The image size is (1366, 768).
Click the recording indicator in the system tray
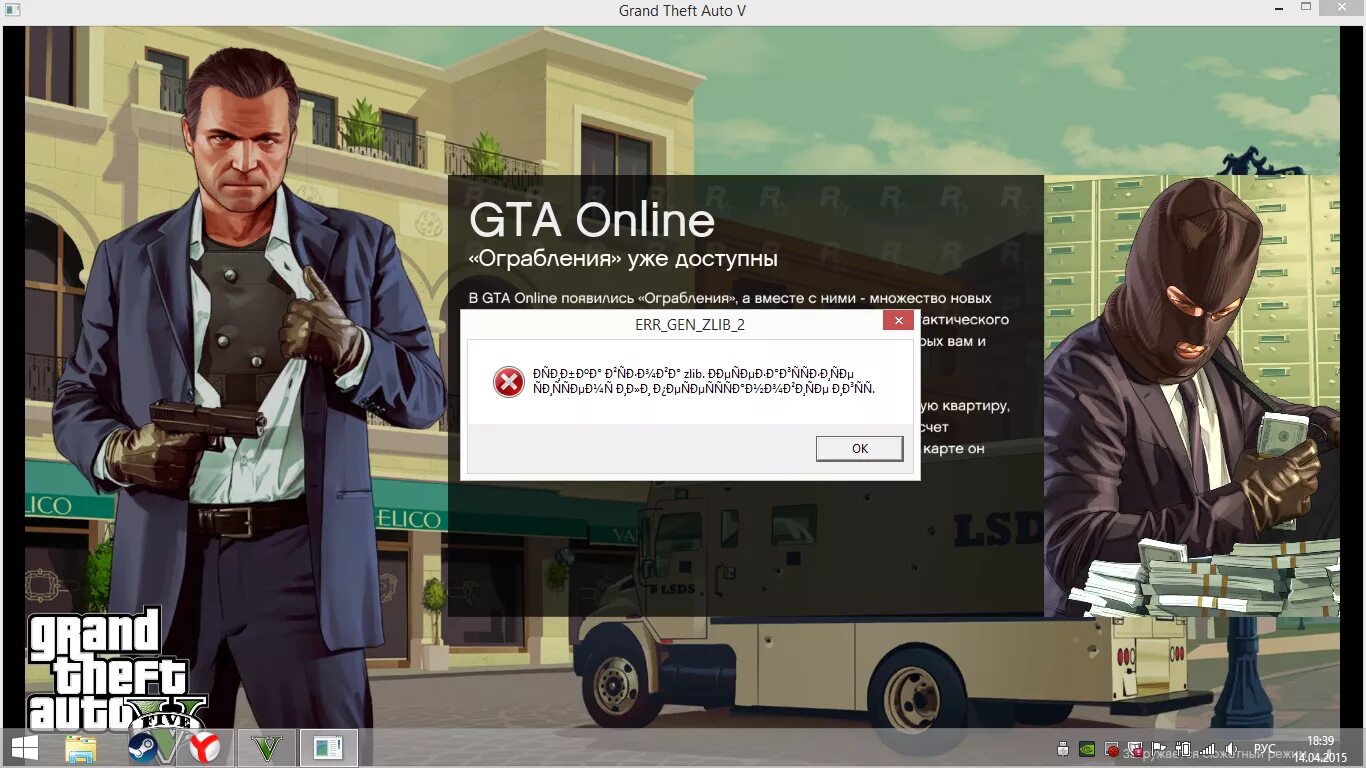1112,749
